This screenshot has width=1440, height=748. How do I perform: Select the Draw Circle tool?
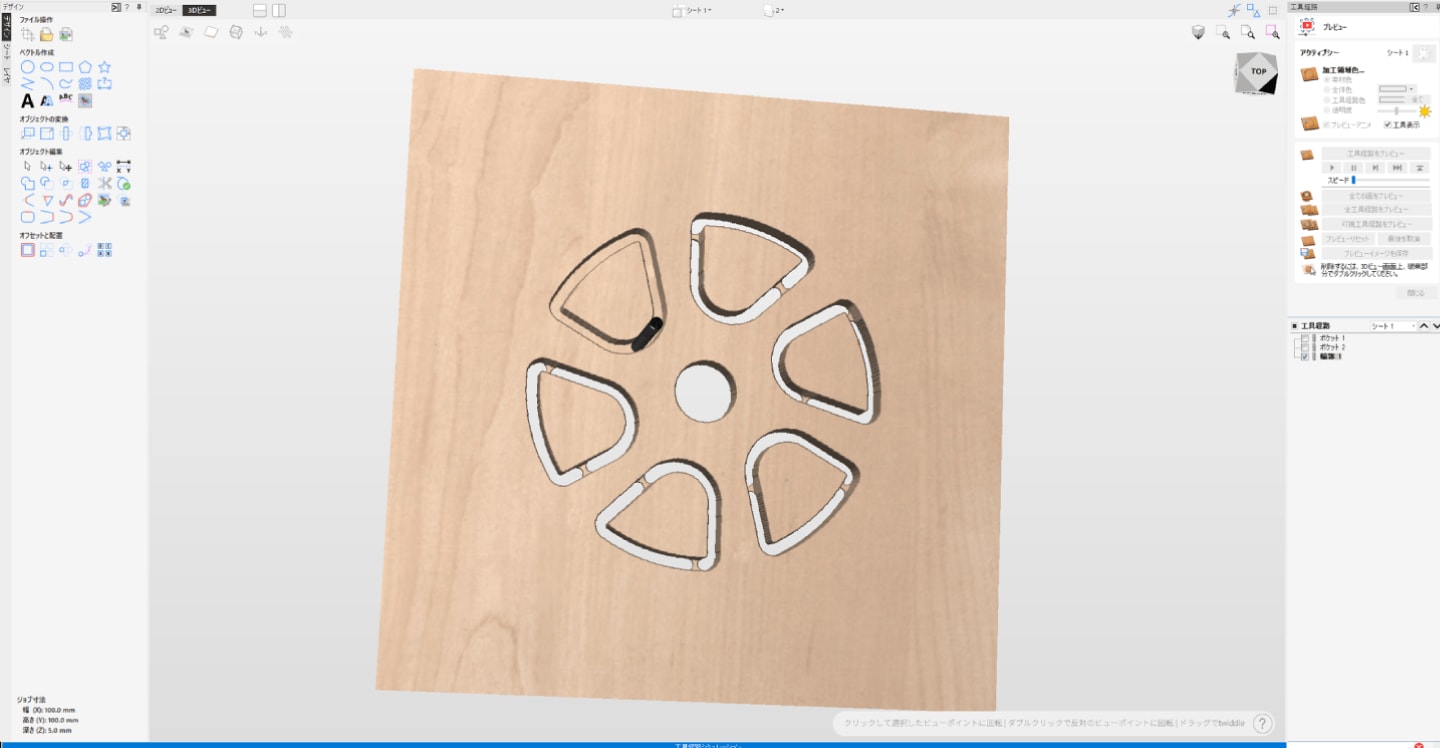click(28, 67)
